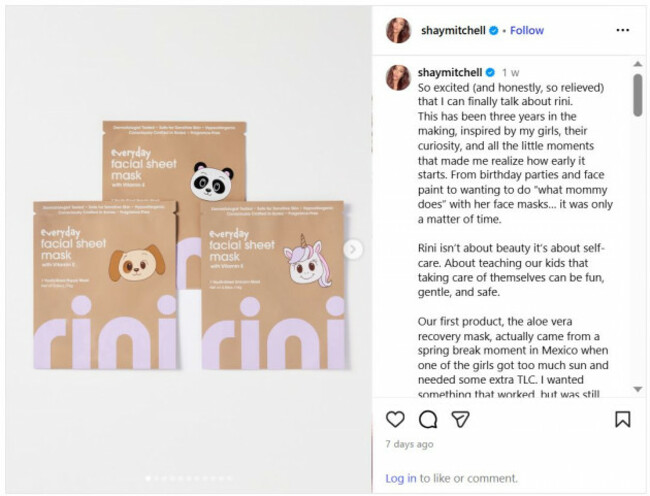The height and width of the screenshot is (496, 650).
Task: Open comments with the speech bubble icon
Action: (x=428, y=419)
